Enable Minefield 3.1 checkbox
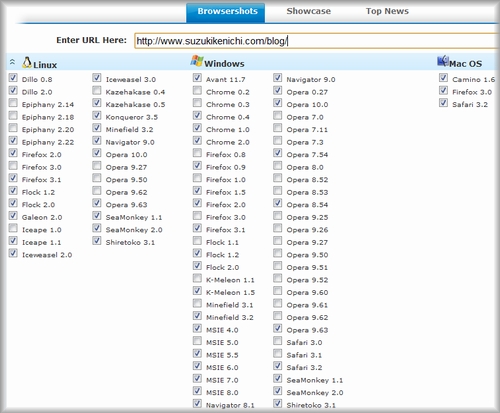Viewport: 500px width, 413px height. coord(197,303)
